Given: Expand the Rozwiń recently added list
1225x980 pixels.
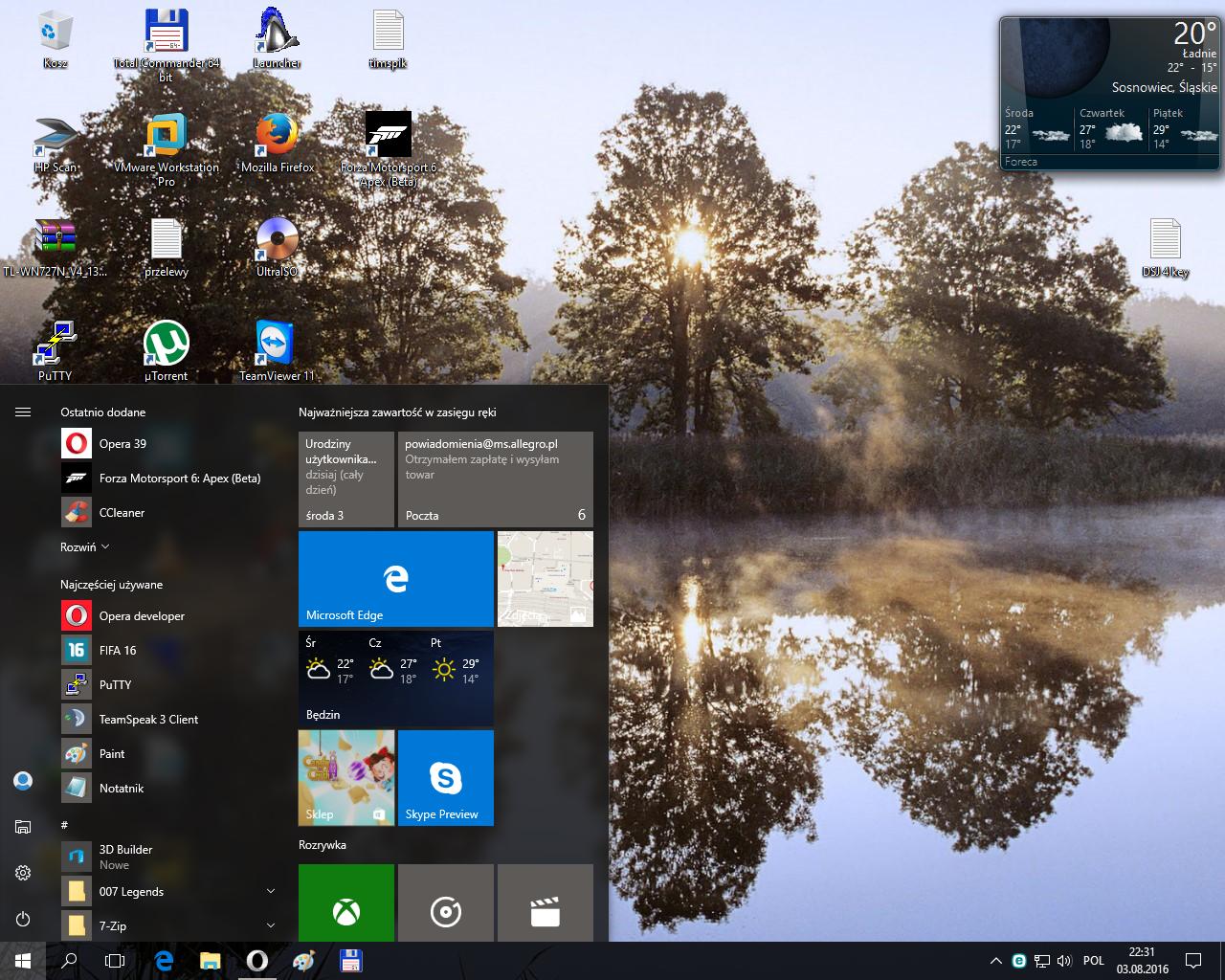Looking at the screenshot, I should pos(84,547).
